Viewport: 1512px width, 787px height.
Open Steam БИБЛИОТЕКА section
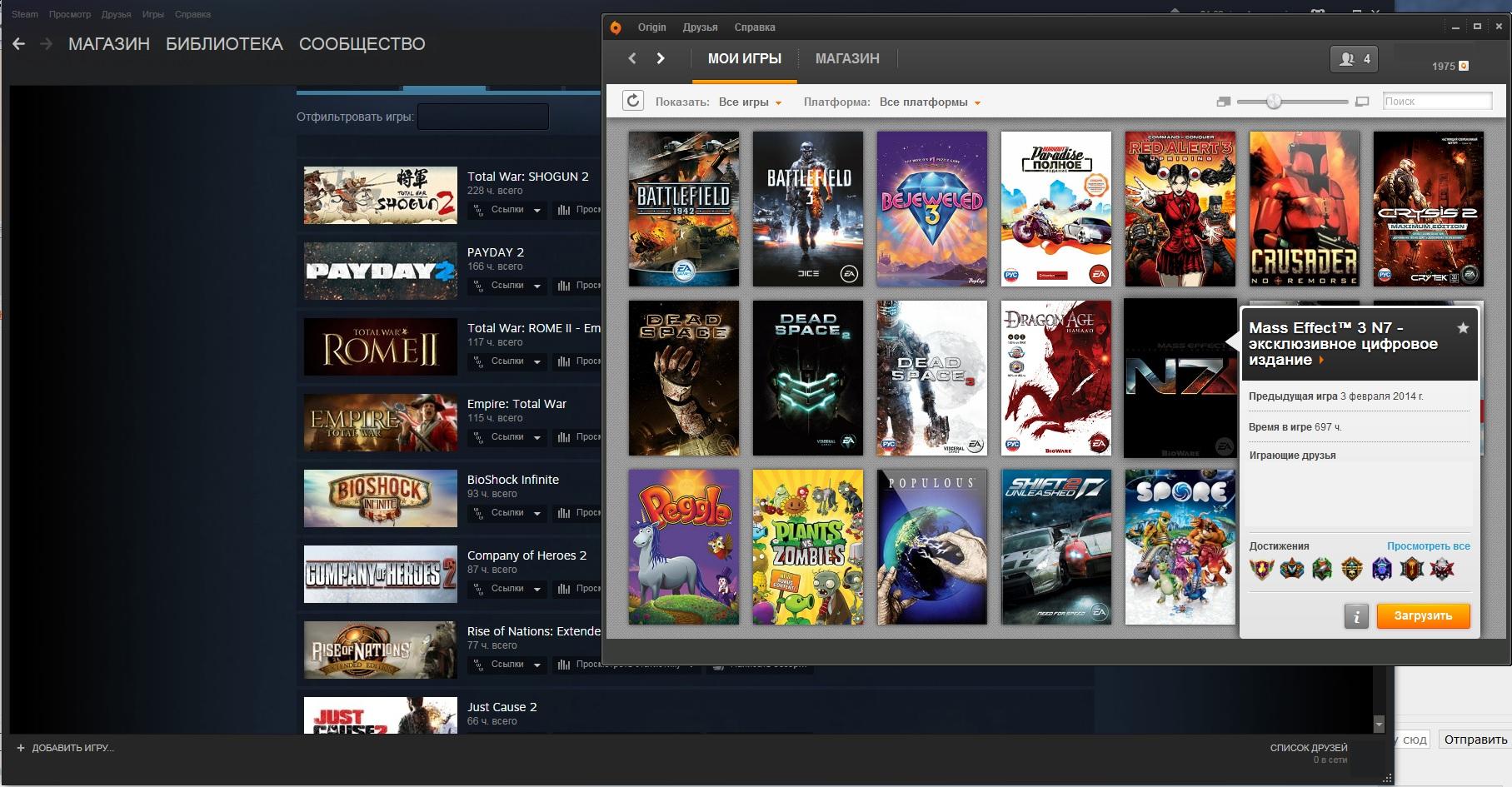(224, 44)
